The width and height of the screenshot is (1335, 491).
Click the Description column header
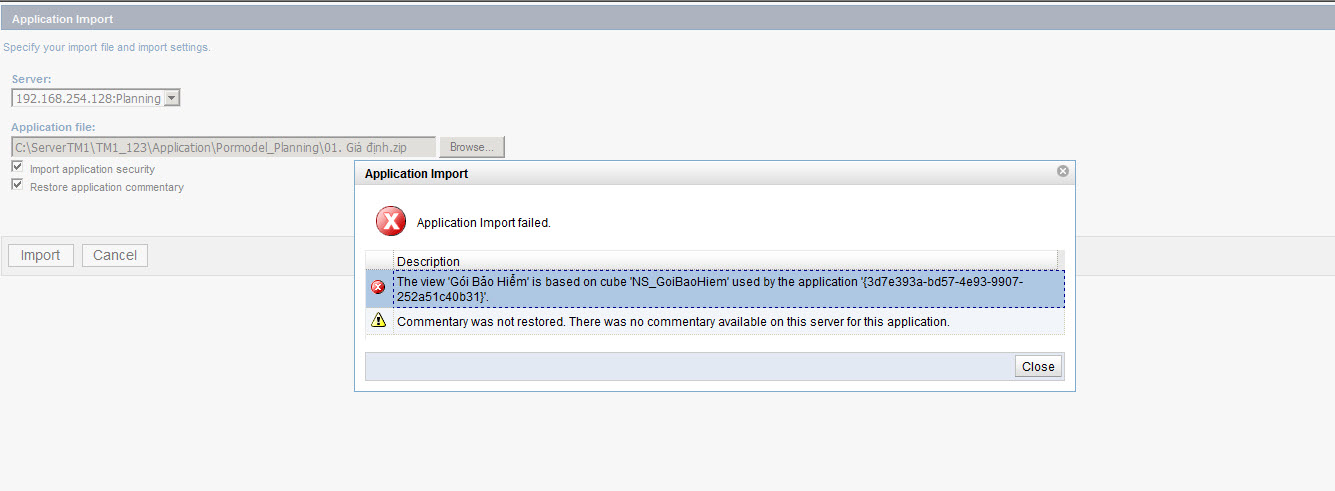(x=428, y=261)
